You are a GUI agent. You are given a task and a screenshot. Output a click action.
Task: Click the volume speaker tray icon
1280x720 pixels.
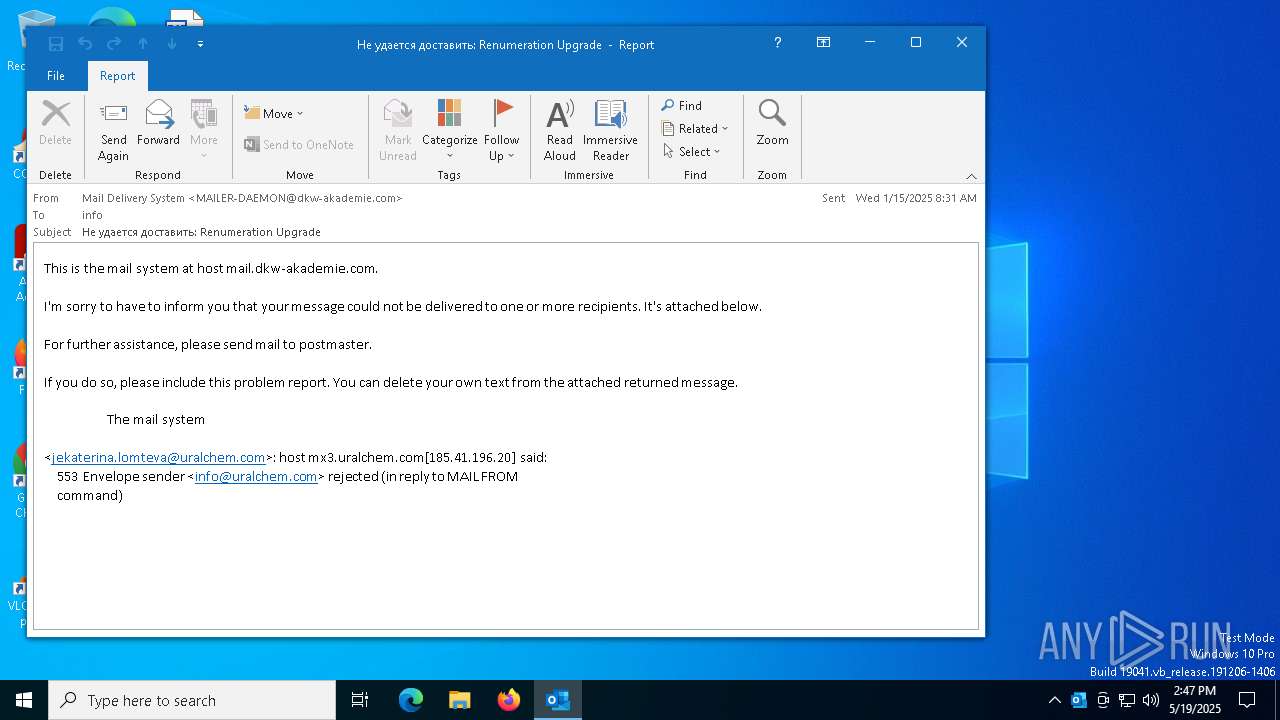point(1151,700)
